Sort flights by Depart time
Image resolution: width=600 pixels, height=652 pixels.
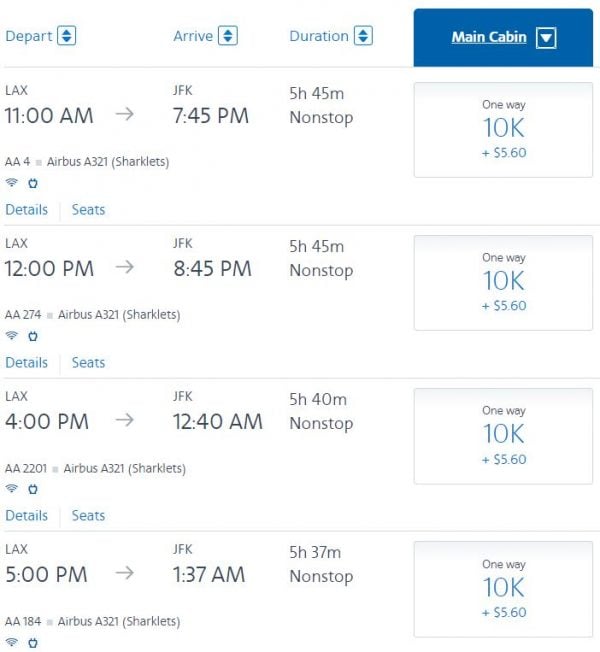point(66,36)
